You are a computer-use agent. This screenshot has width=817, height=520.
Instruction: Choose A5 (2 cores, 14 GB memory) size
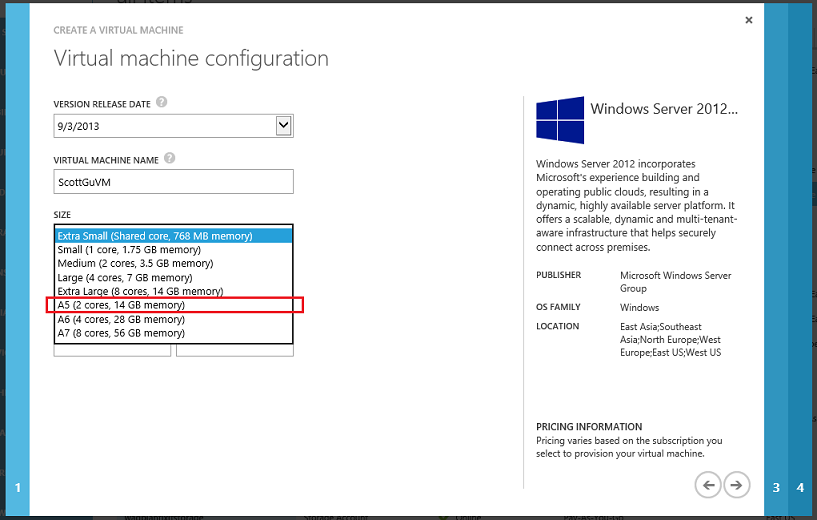(174, 305)
